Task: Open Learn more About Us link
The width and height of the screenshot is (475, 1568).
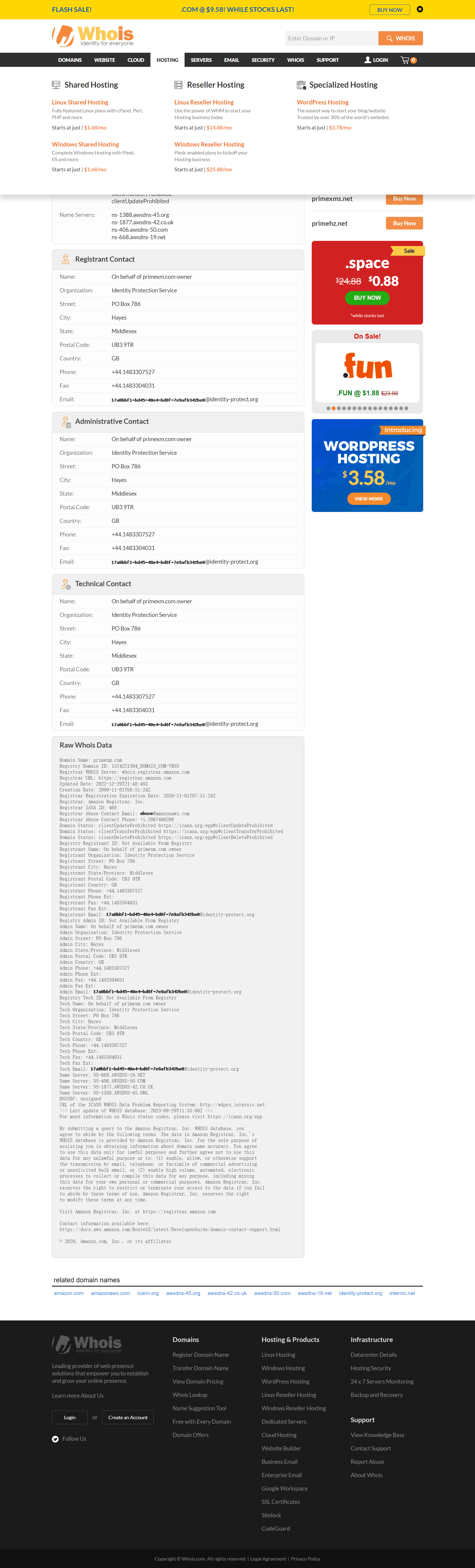Action: [78, 1396]
